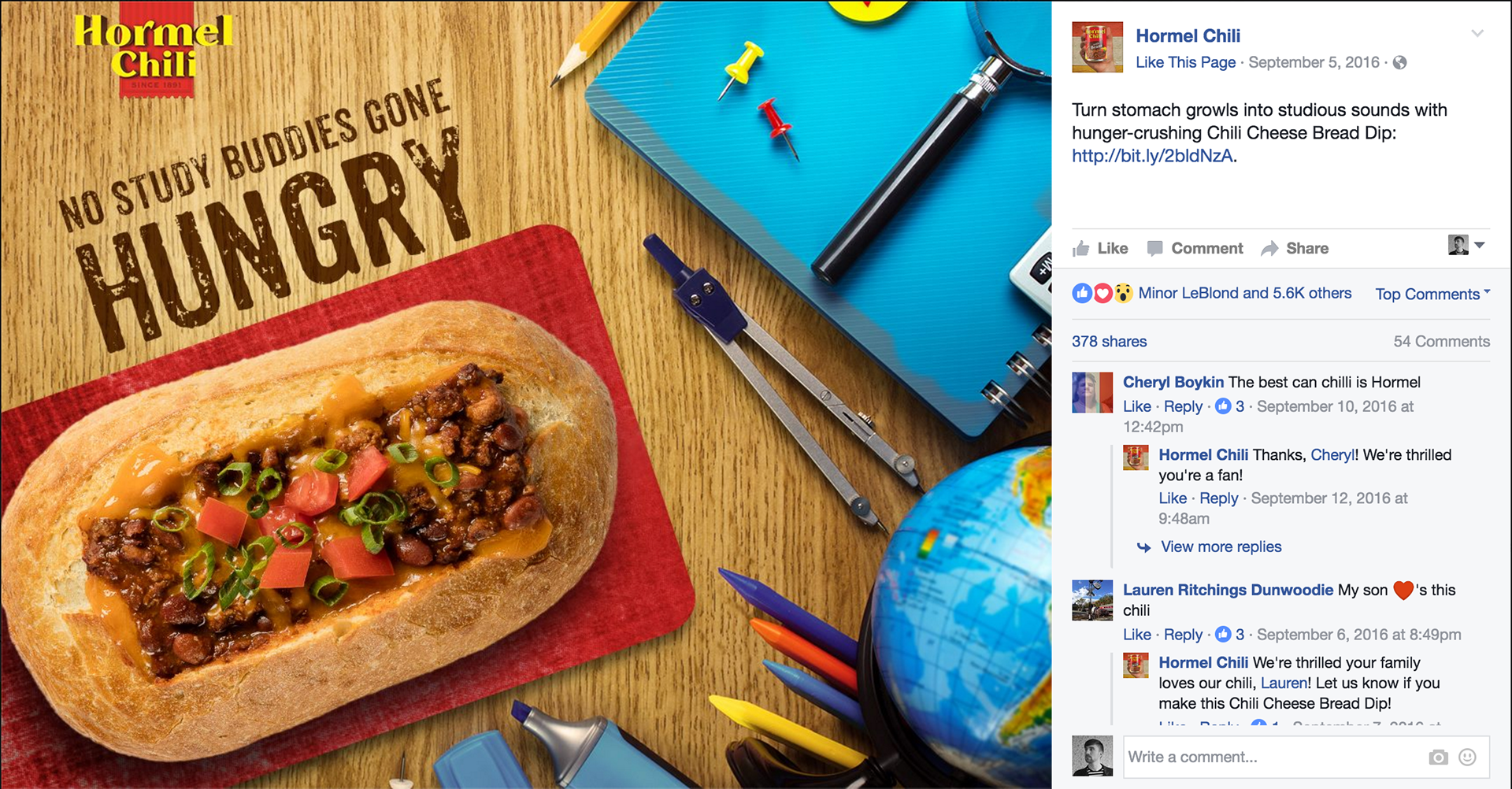Image resolution: width=1512 pixels, height=789 pixels.
Task: Click the like count icon on Cheryl Boykin's comment
Action: click(1223, 406)
